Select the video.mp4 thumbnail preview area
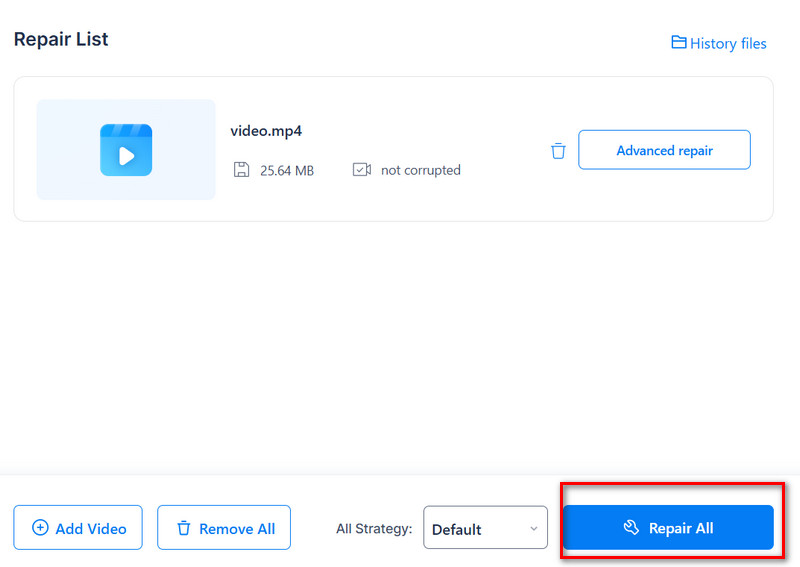The image size is (800, 567). (x=126, y=150)
